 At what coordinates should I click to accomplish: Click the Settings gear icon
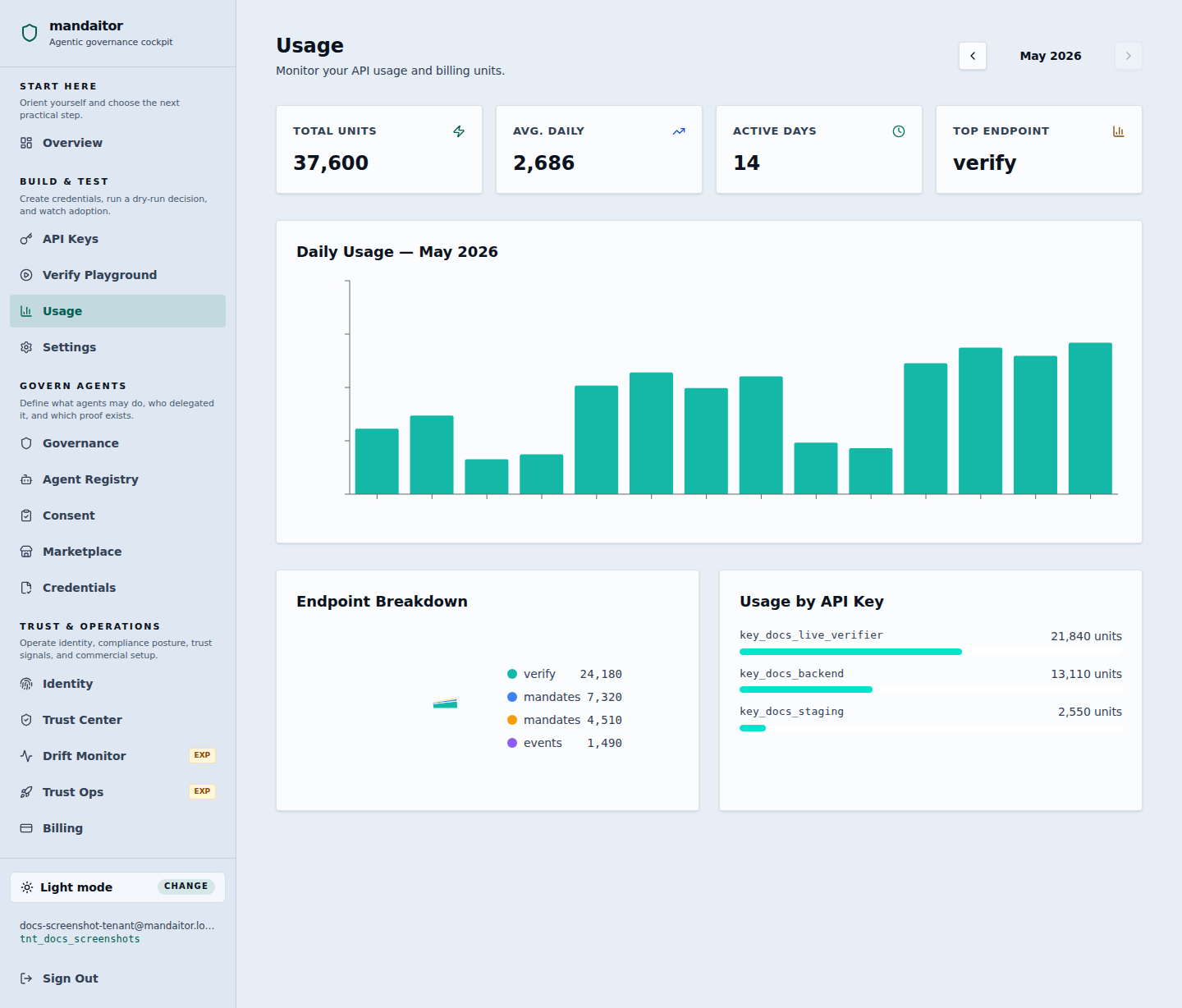[x=26, y=347]
